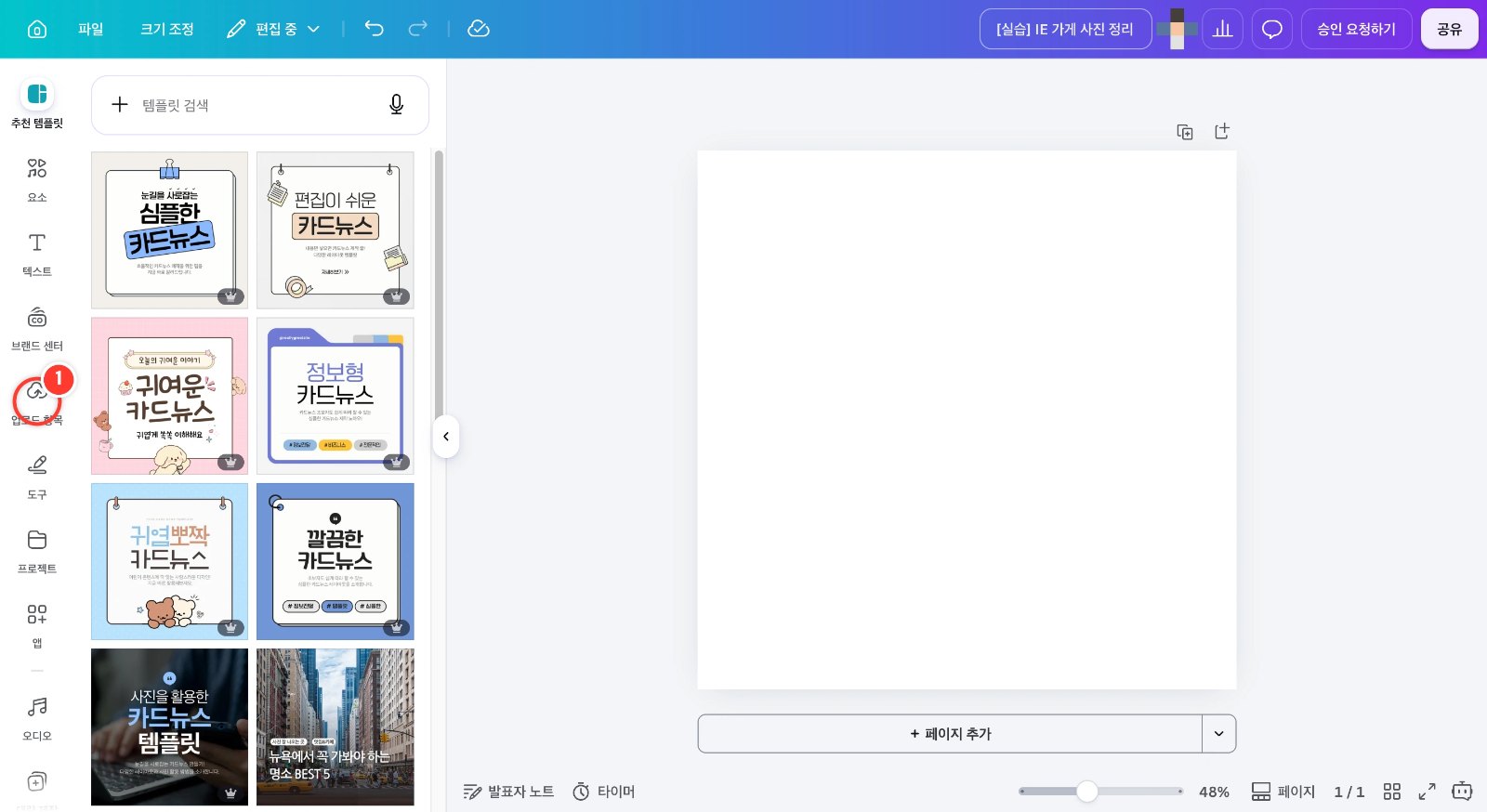Open 추천 템플릿 sidebar tab
This screenshot has width=1487, height=812.
tap(37, 105)
